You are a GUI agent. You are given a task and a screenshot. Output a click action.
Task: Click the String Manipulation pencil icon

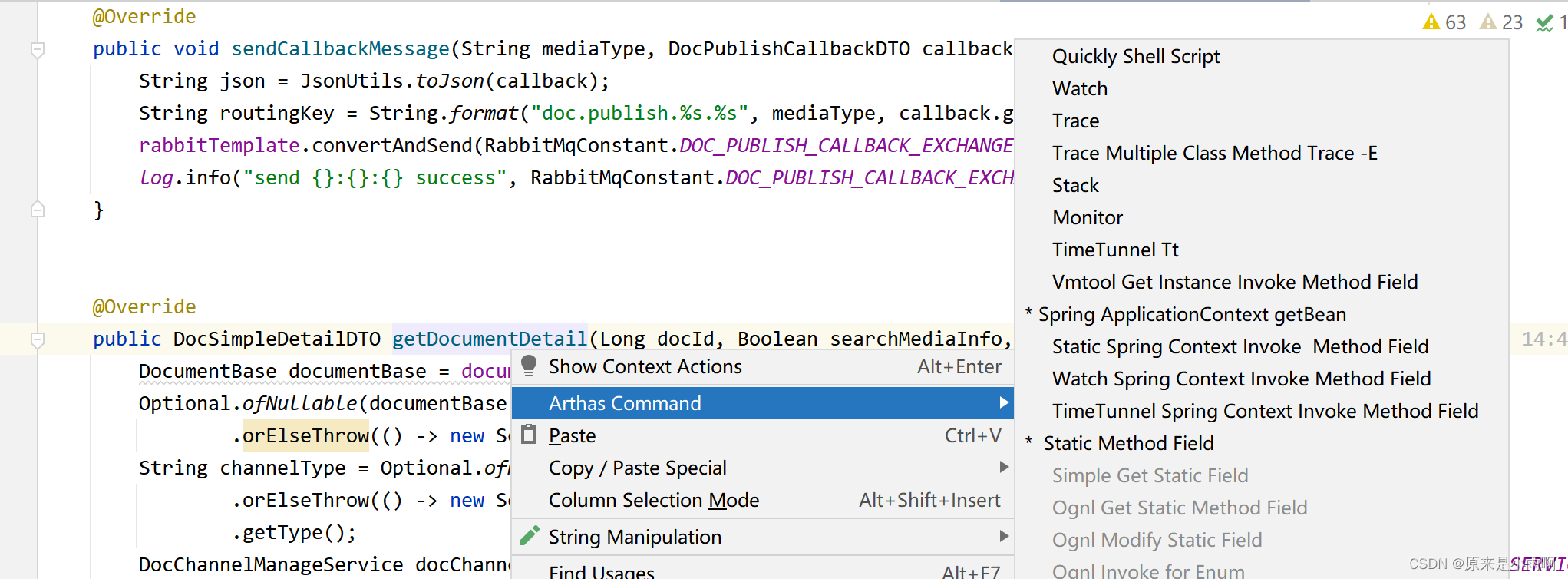(530, 536)
